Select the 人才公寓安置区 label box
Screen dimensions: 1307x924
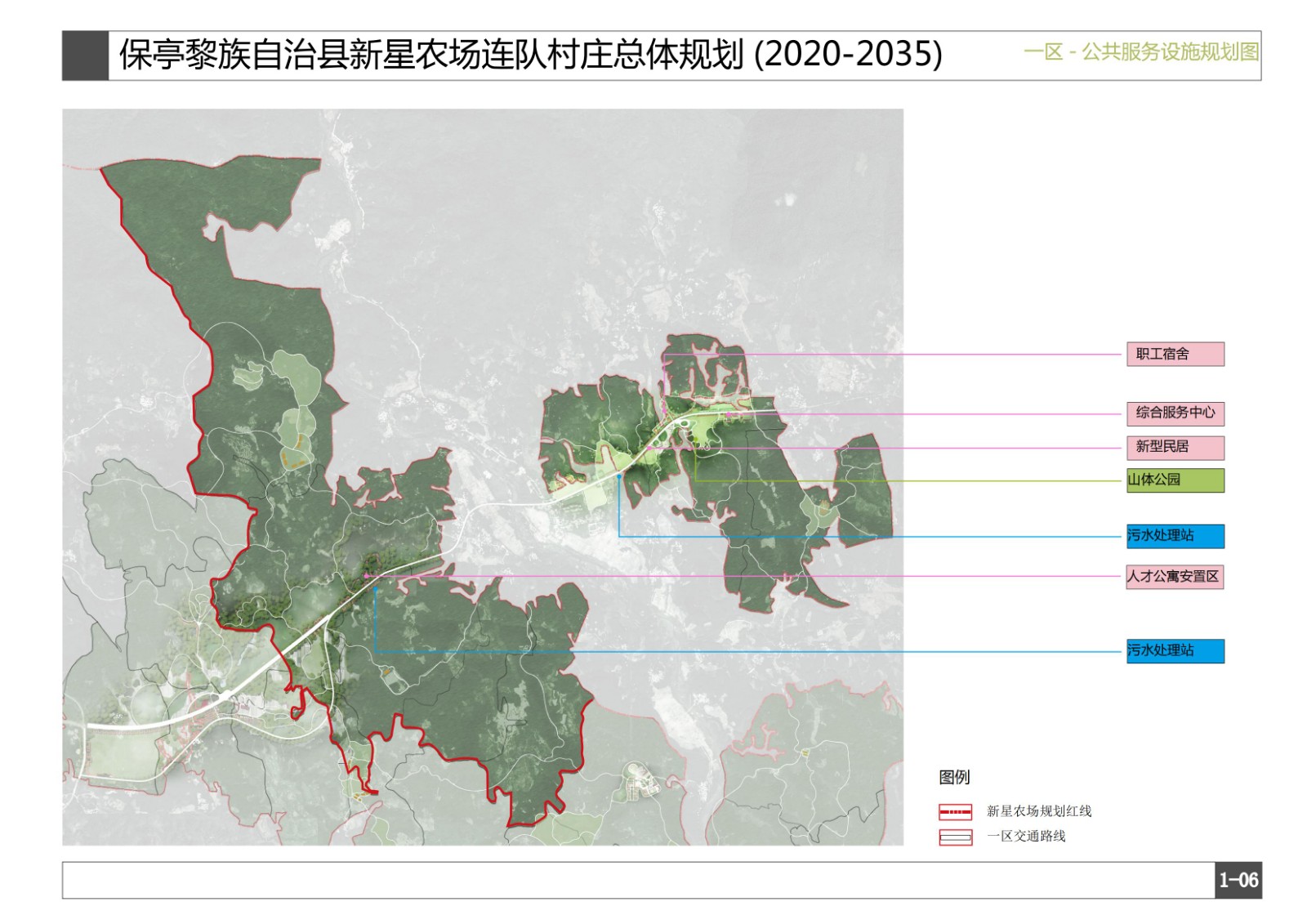[1174, 577]
